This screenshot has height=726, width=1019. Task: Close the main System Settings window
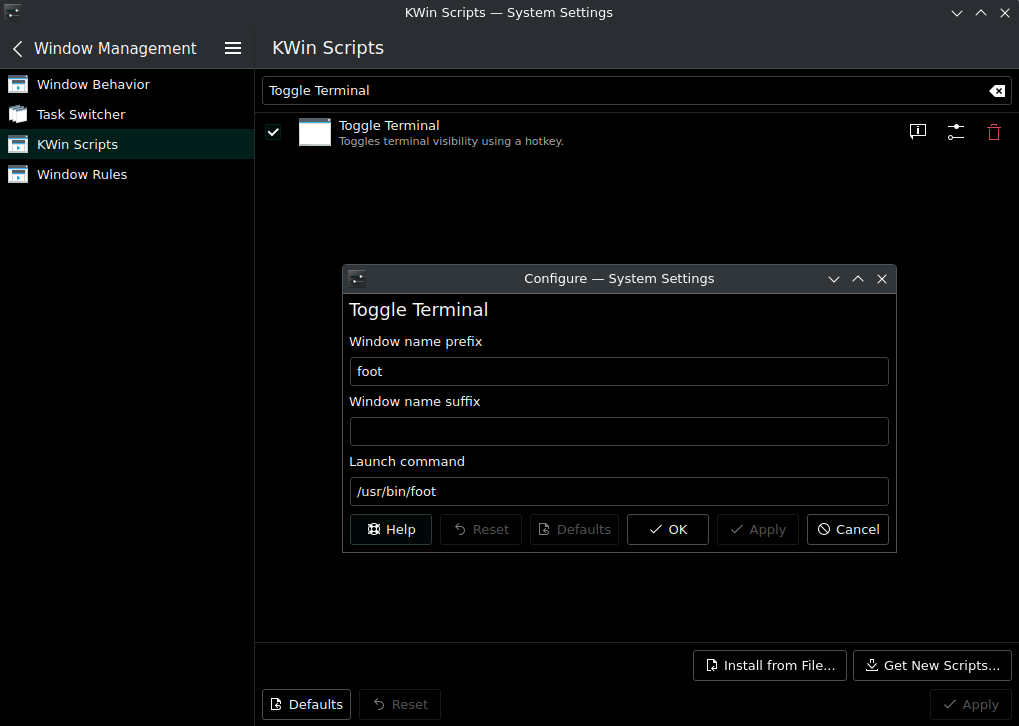[x=1005, y=13]
